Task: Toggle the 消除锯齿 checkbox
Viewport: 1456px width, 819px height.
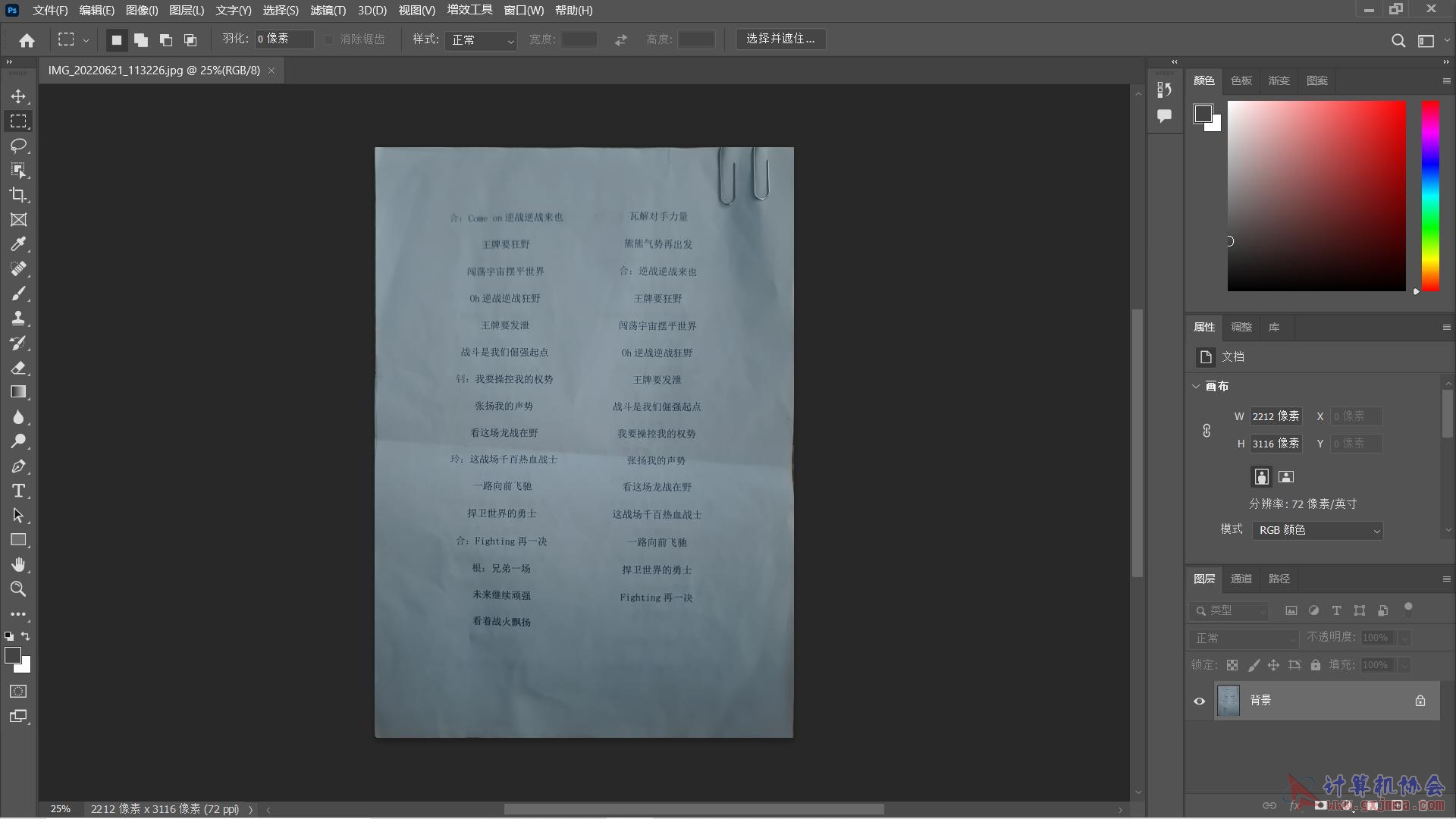Action: (328, 39)
